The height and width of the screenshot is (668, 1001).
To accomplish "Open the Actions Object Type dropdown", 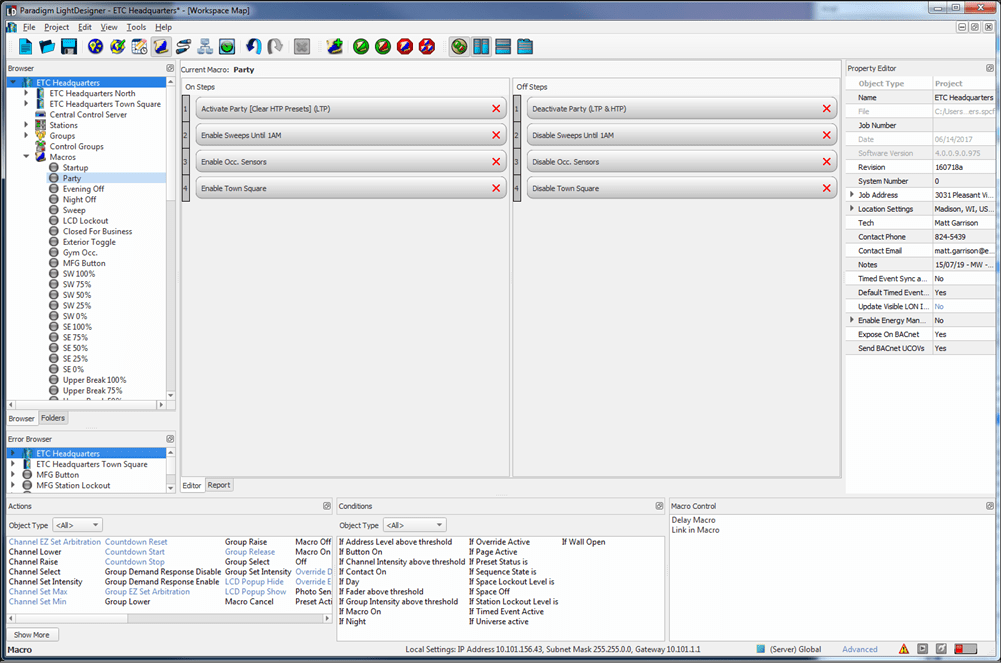I will [77, 525].
